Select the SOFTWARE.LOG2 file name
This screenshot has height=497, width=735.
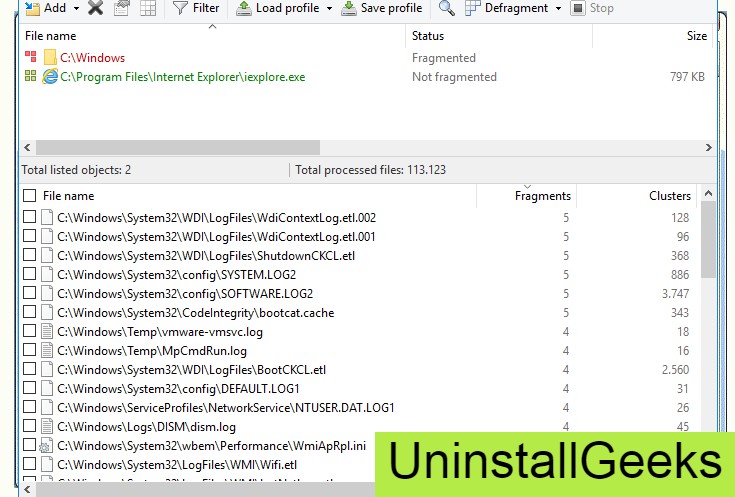[x=185, y=294]
